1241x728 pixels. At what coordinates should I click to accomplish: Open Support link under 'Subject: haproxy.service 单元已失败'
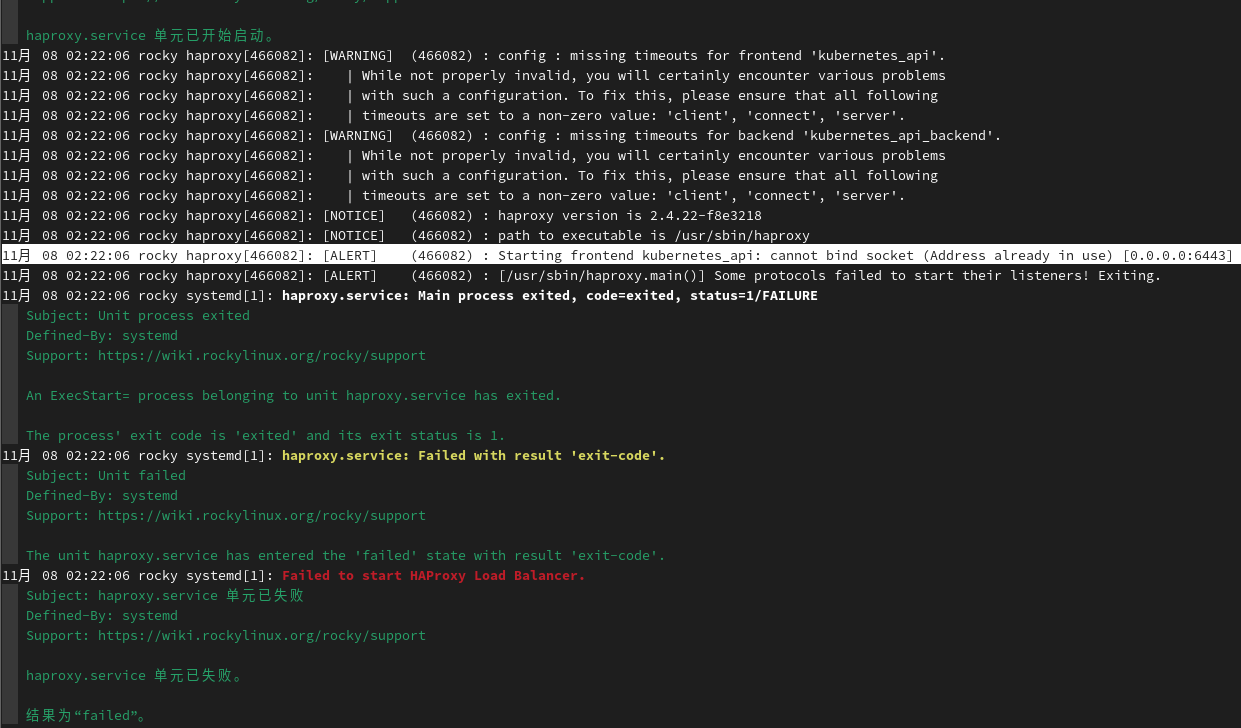262,635
